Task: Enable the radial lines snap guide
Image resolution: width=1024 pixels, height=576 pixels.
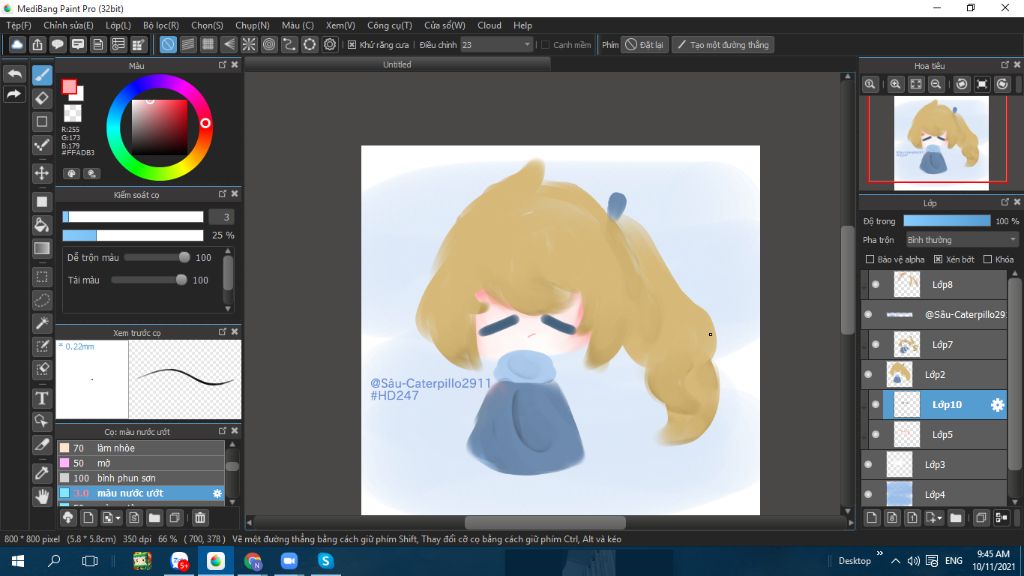Action: tap(249, 44)
